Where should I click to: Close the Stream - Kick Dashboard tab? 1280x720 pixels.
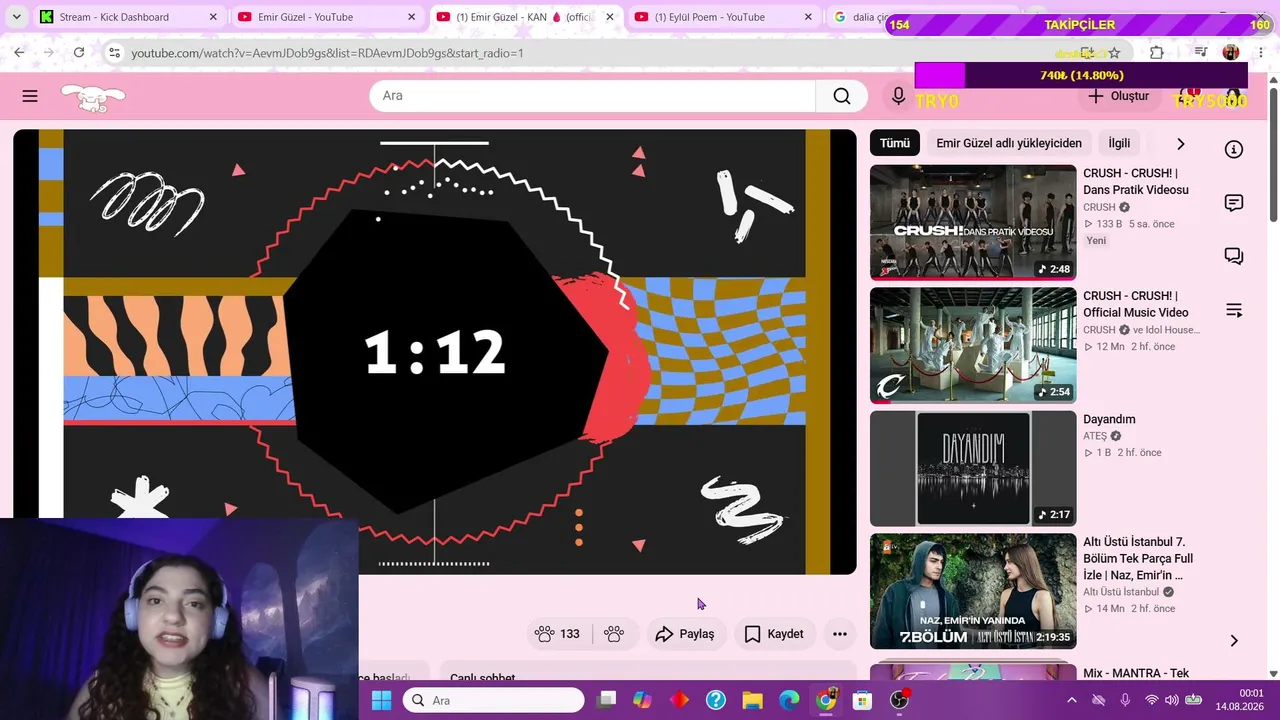coord(213,17)
